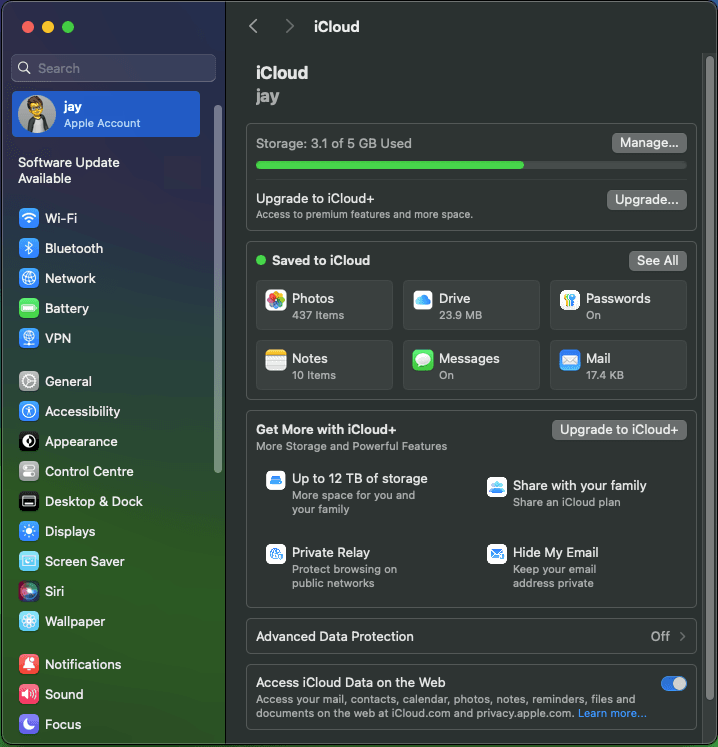Select the Wallpaper sidebar label
The width and height of the screenshot is (718, 747).
(x=75, y=621)
